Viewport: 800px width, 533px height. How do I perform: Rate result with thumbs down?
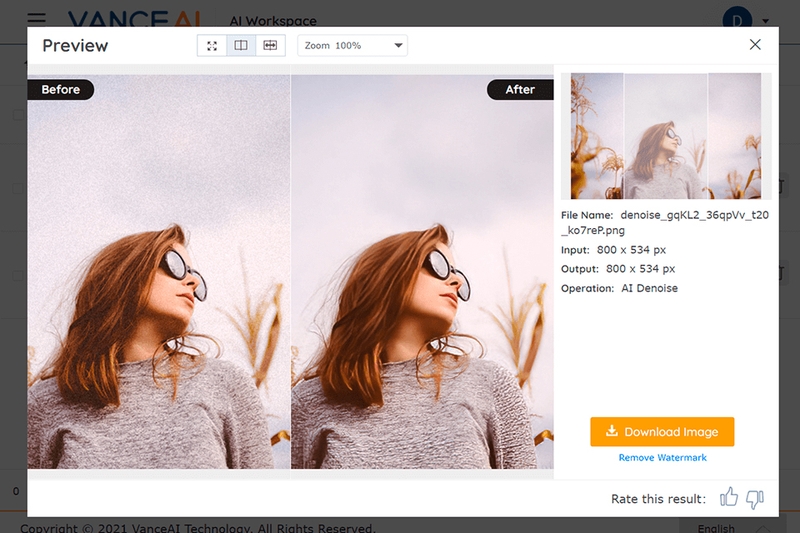coord(755,499)
